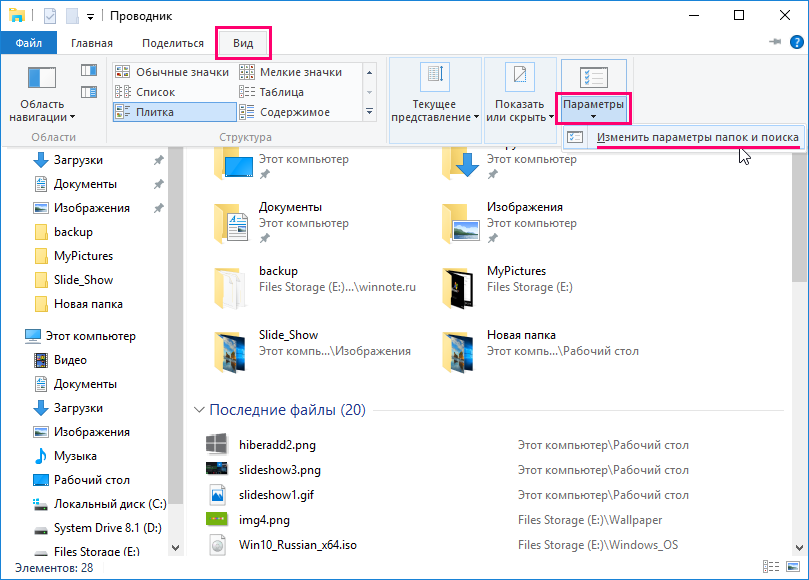The height and width of the screenshot is (580, 809).
Task: Select backup folder in sidebar
Action: point(73,232)
